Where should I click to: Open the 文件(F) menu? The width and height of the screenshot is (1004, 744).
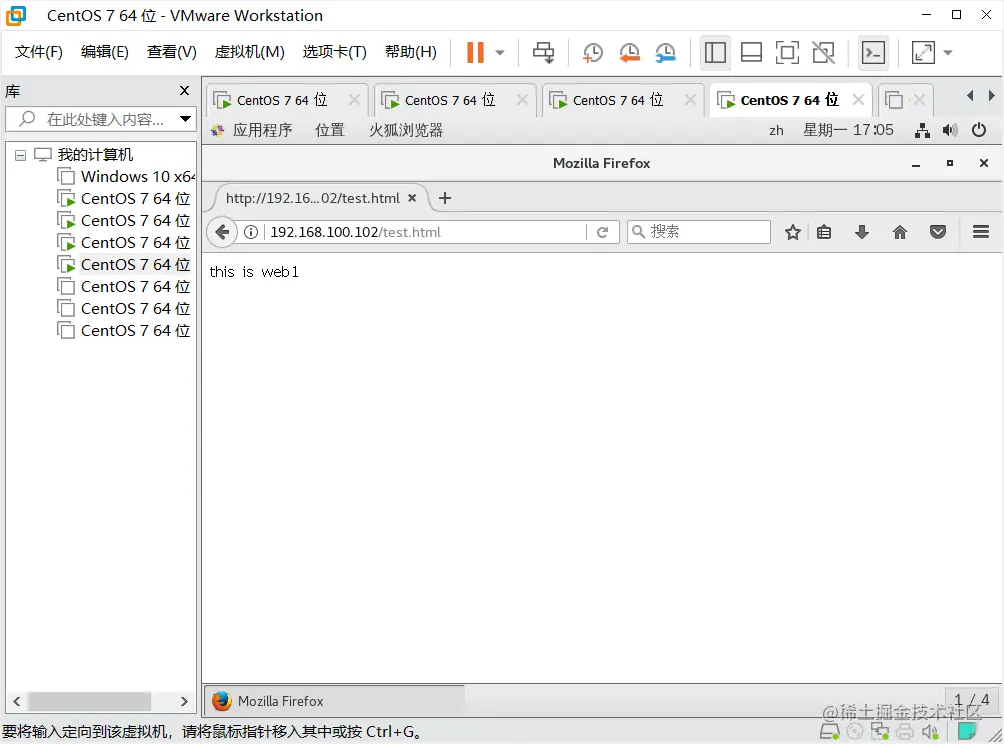tap(39, 52)
